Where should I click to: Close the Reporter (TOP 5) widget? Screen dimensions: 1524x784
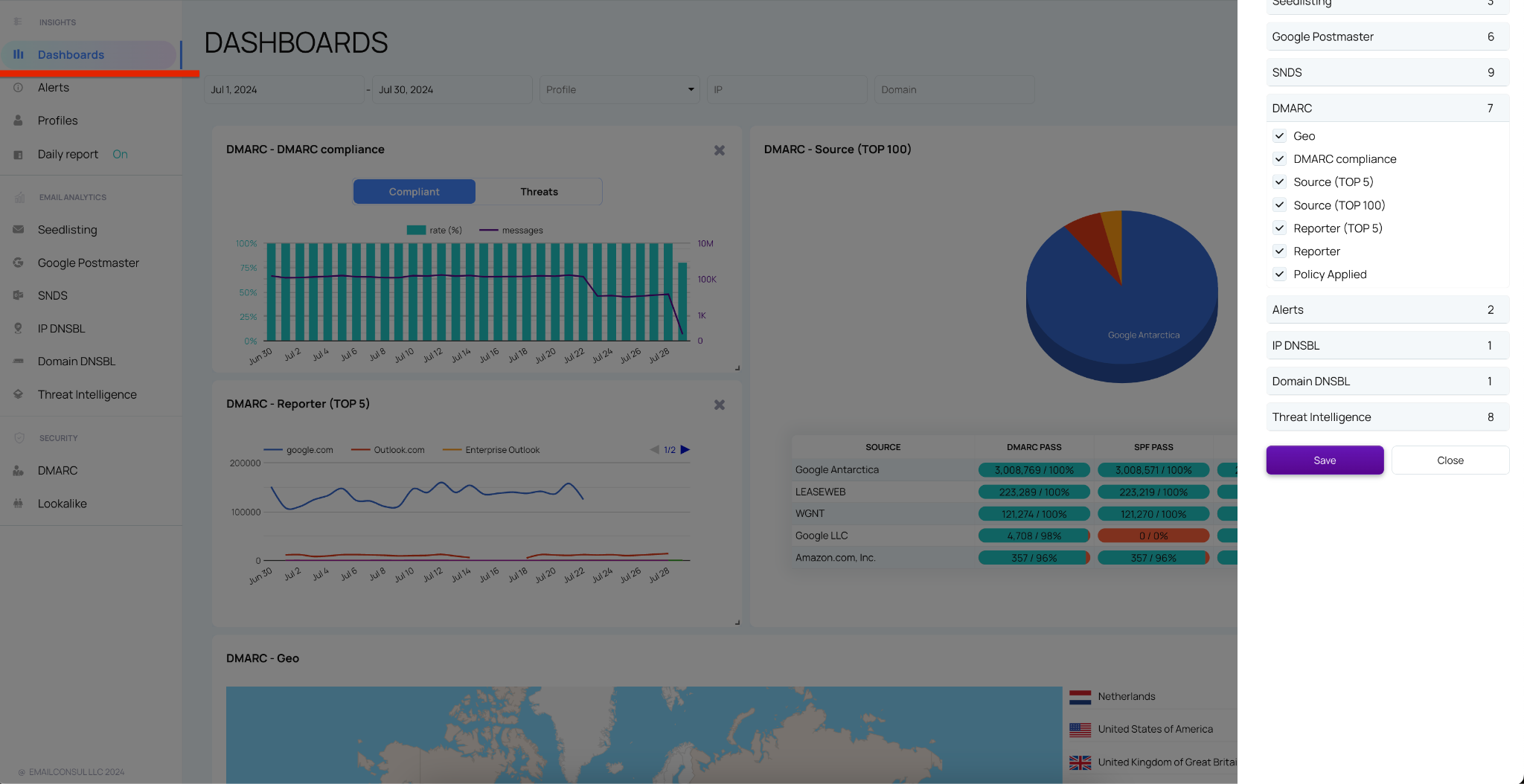pyautogui.click(x=720, y=405)
